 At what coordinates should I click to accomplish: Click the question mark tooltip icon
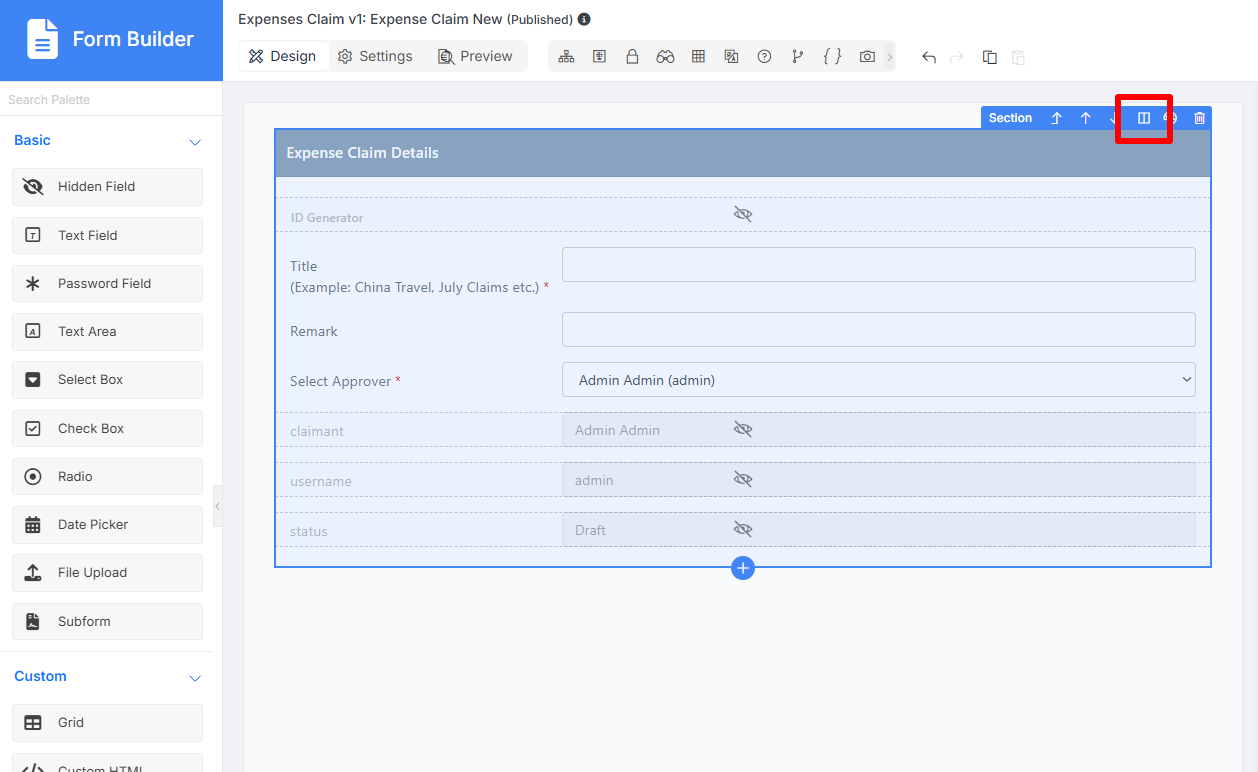[x=764, y=57]
